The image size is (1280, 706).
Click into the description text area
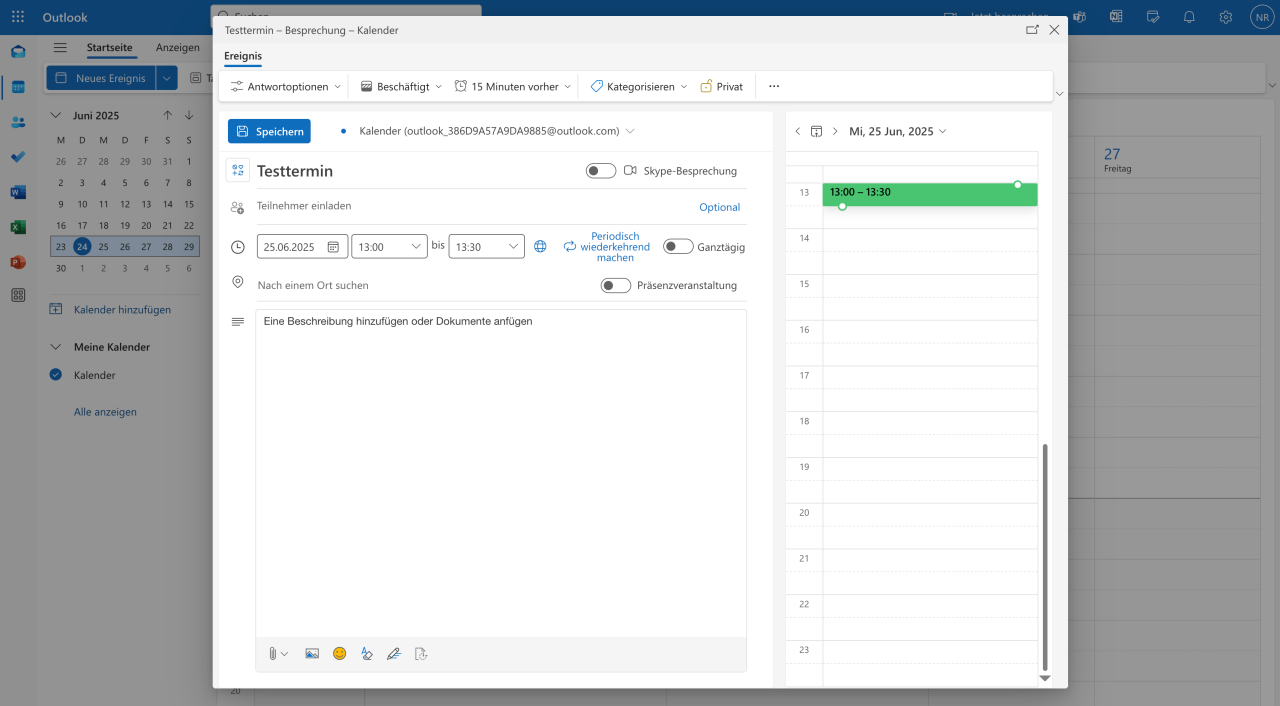click(x=501, y=472)
